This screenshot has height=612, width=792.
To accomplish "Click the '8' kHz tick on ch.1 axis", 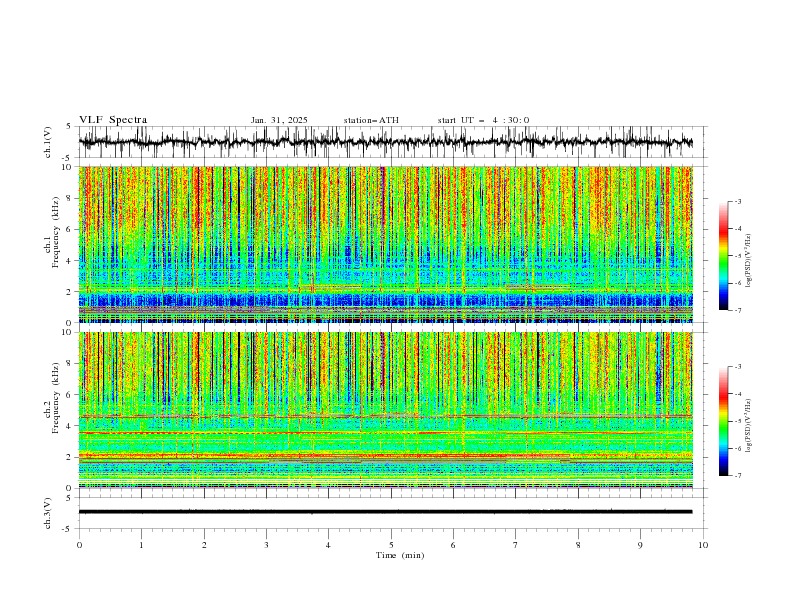I will (x=70, y=198).
